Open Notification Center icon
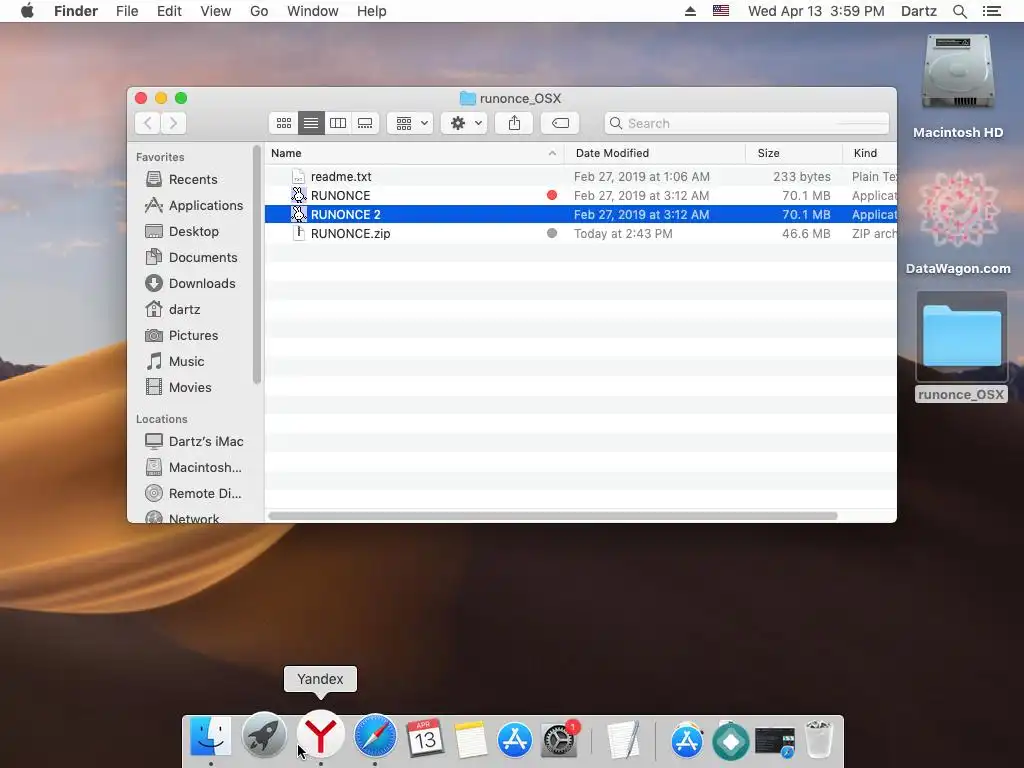Screen dimensions: 1024x768 pos(992,11)
